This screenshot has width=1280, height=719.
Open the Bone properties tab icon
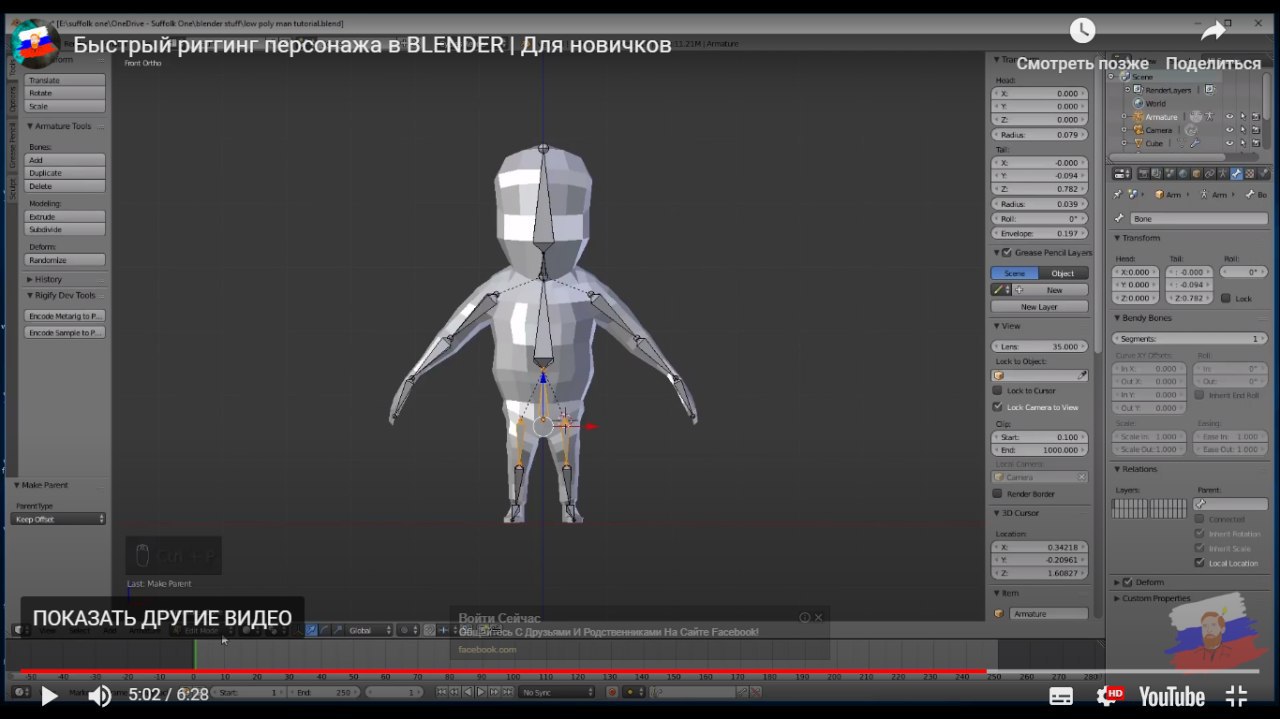[1236, 173]
